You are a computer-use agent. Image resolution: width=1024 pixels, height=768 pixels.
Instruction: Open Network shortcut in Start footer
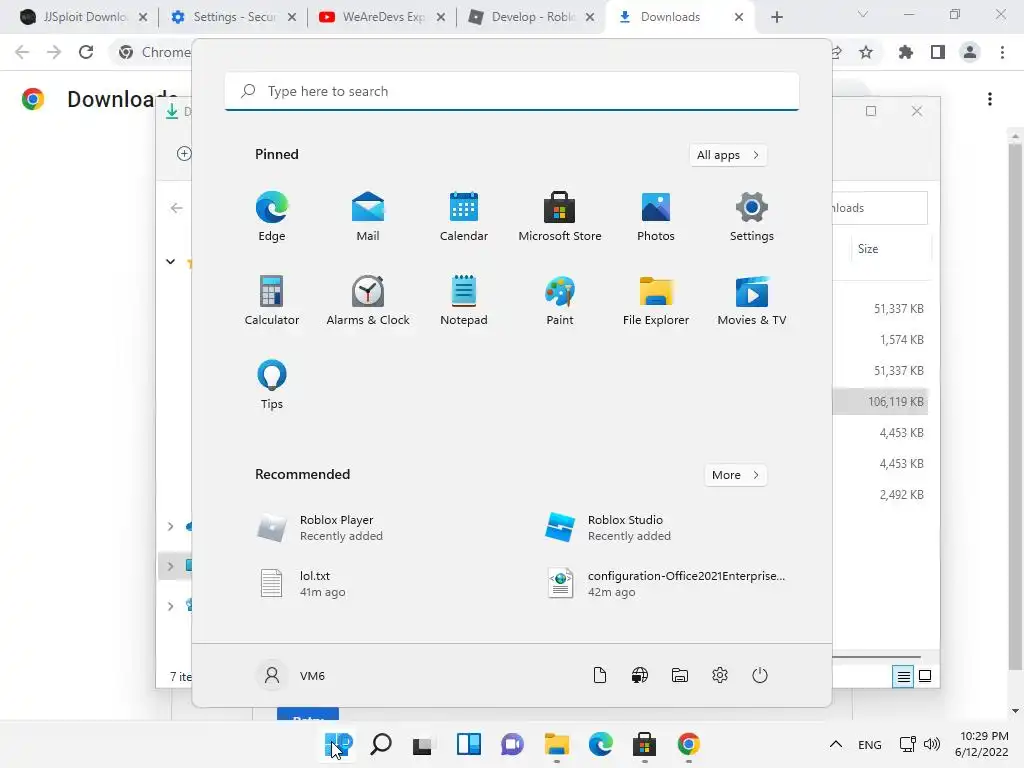click(639, 675)
